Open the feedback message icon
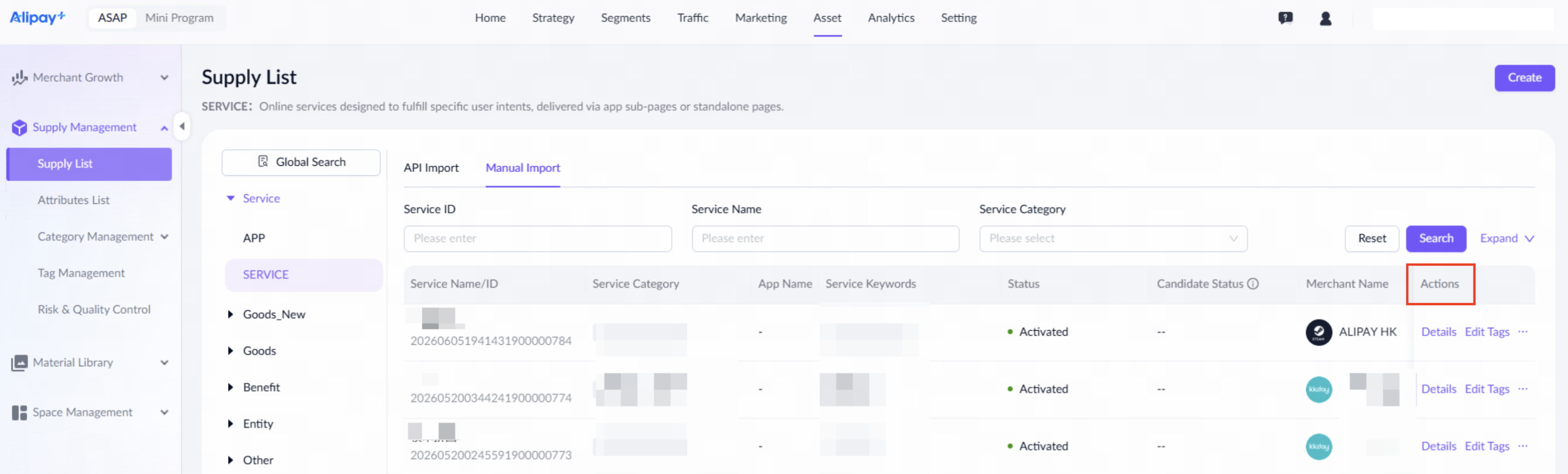The image size is (1568, 474). (1285, 18)
